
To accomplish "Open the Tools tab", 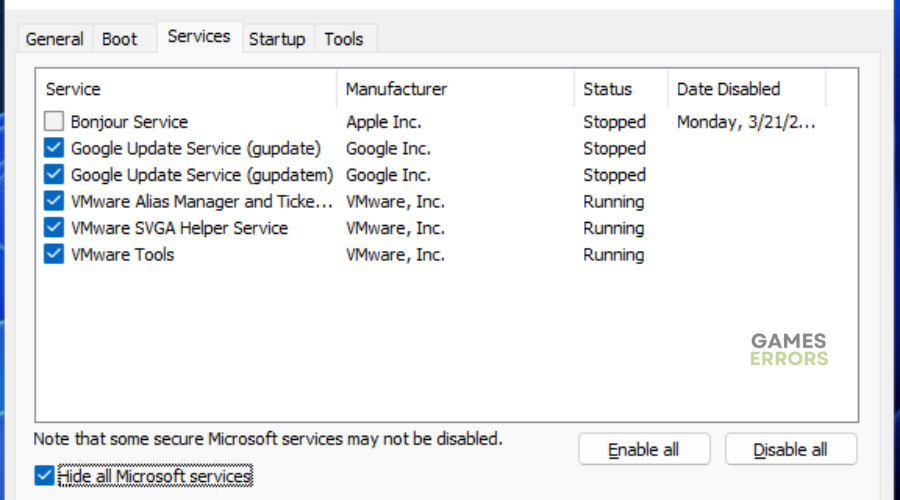I will click(x=344, y=39).
